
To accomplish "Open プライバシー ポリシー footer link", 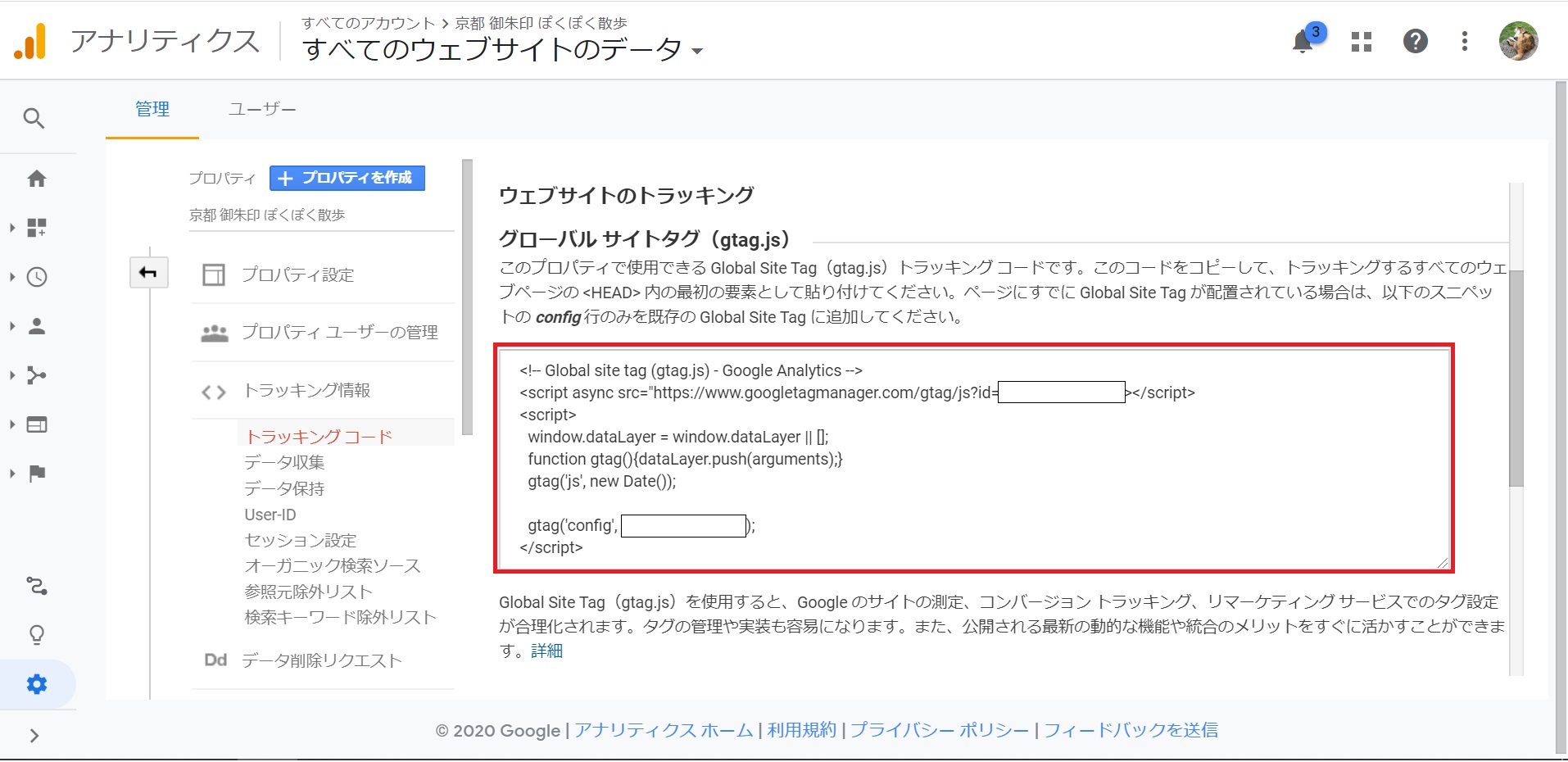I will click(940, 730).
